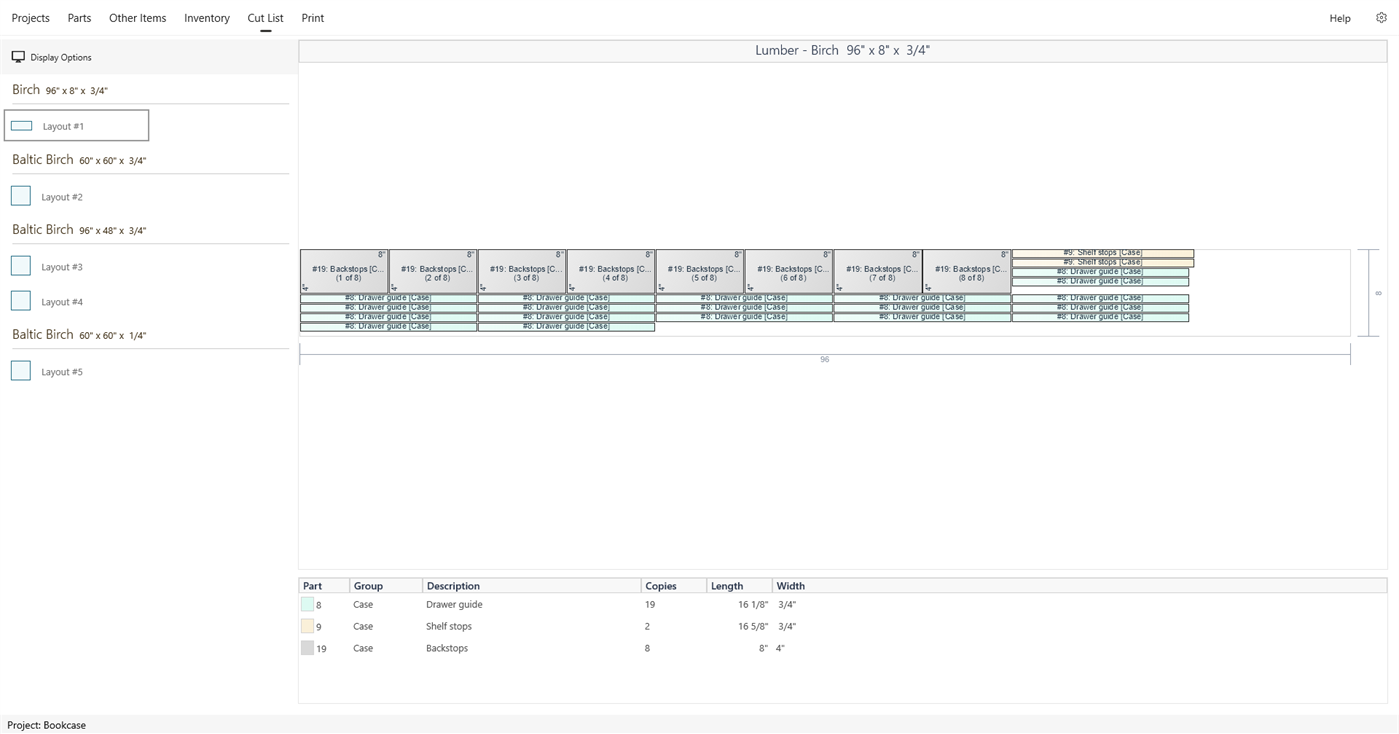
Task: Sort by the Copies column header
Action: point(661,586)
